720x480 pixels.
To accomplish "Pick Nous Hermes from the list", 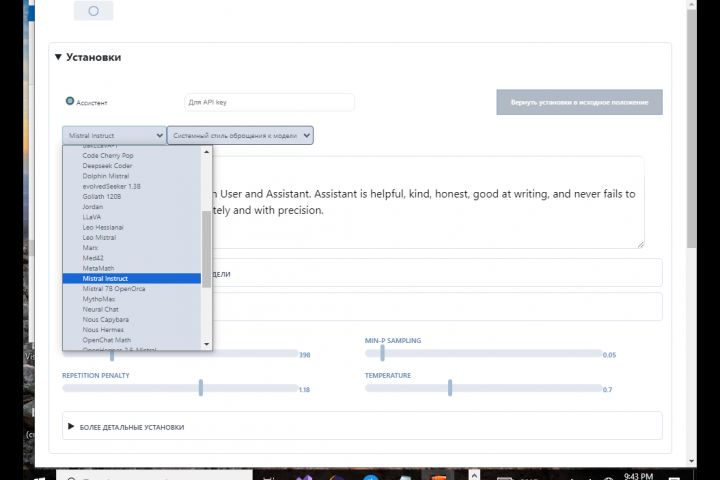I will pyautogui.click(x=103, y=330).
